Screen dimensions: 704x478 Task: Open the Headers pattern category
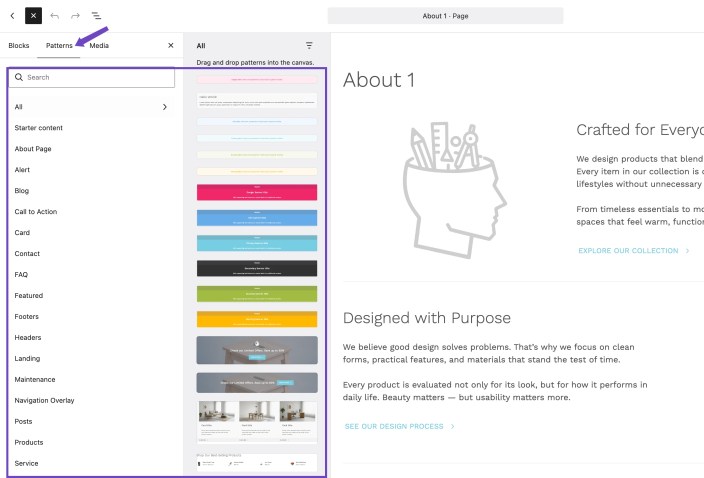pyautogui.click(x=28, y=338)
